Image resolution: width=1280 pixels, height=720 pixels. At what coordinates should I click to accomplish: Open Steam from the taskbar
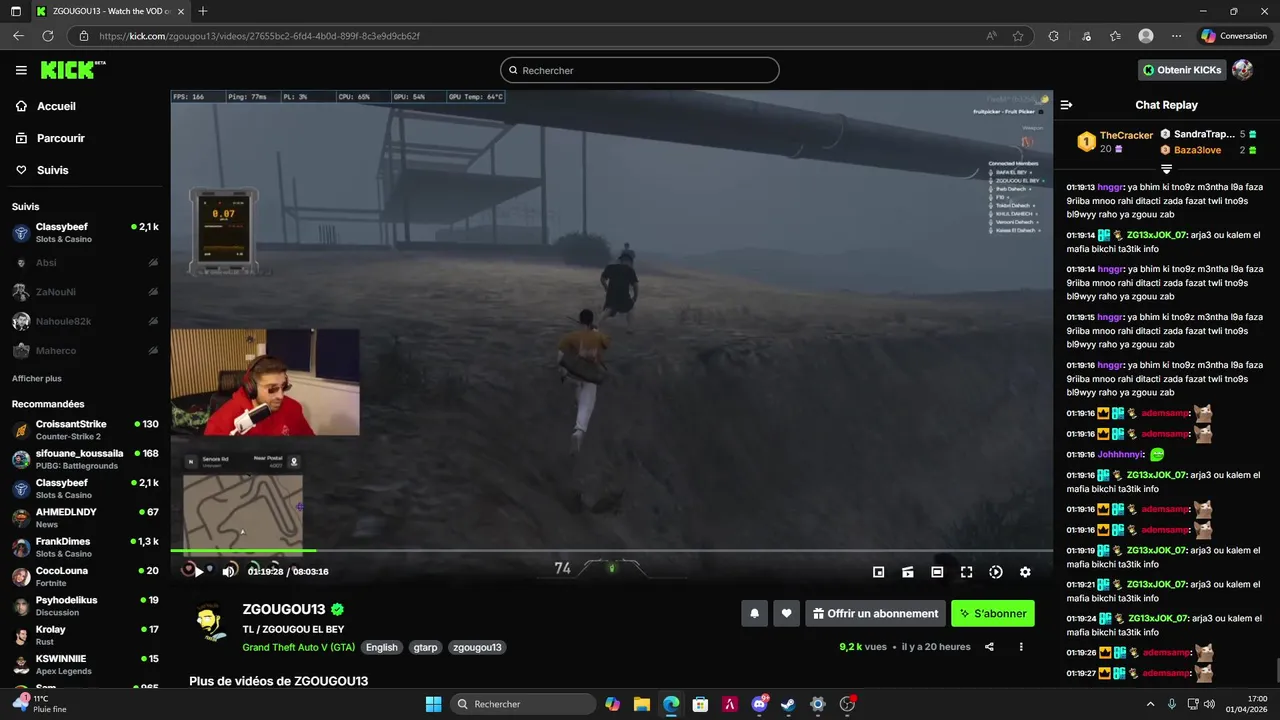[788, 704]
